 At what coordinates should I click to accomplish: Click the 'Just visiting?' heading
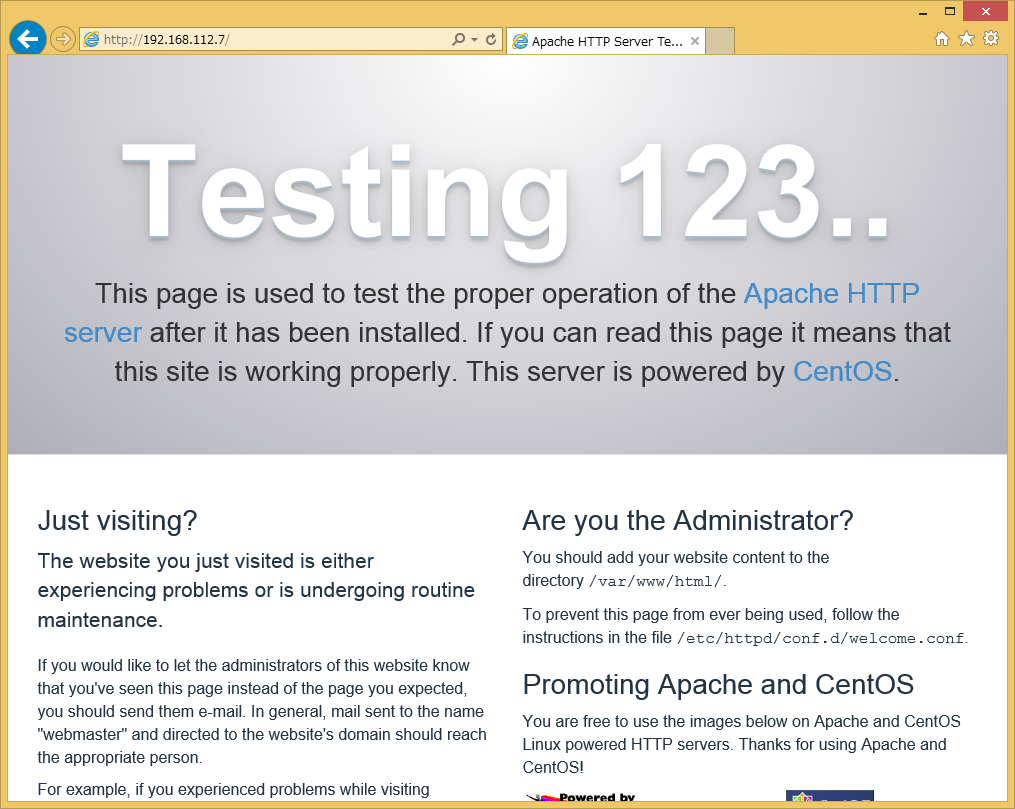point(117,520)
